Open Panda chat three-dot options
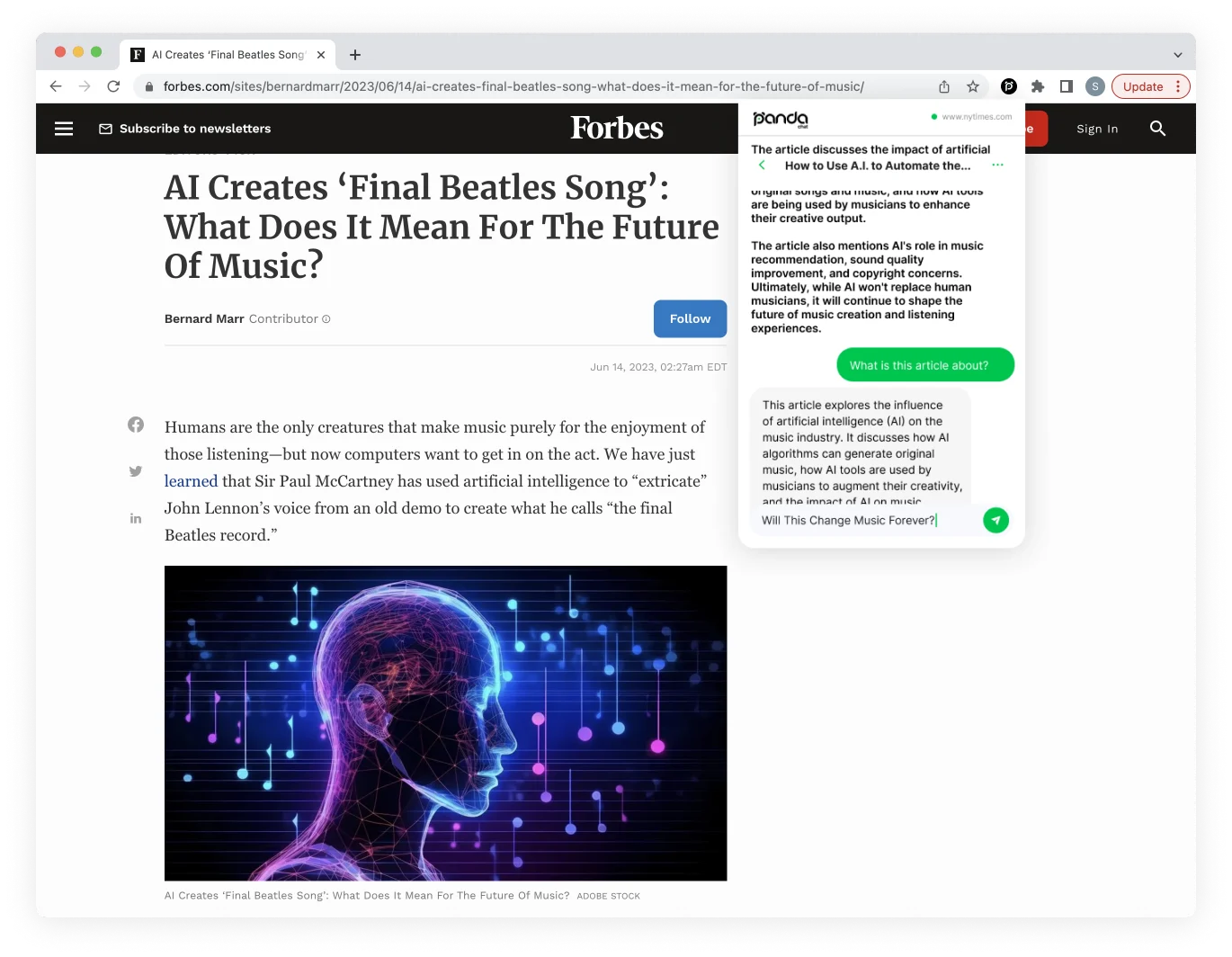The width and height of the screenshot is (1232, 957). pyautogui.click(x=997, y=165)
